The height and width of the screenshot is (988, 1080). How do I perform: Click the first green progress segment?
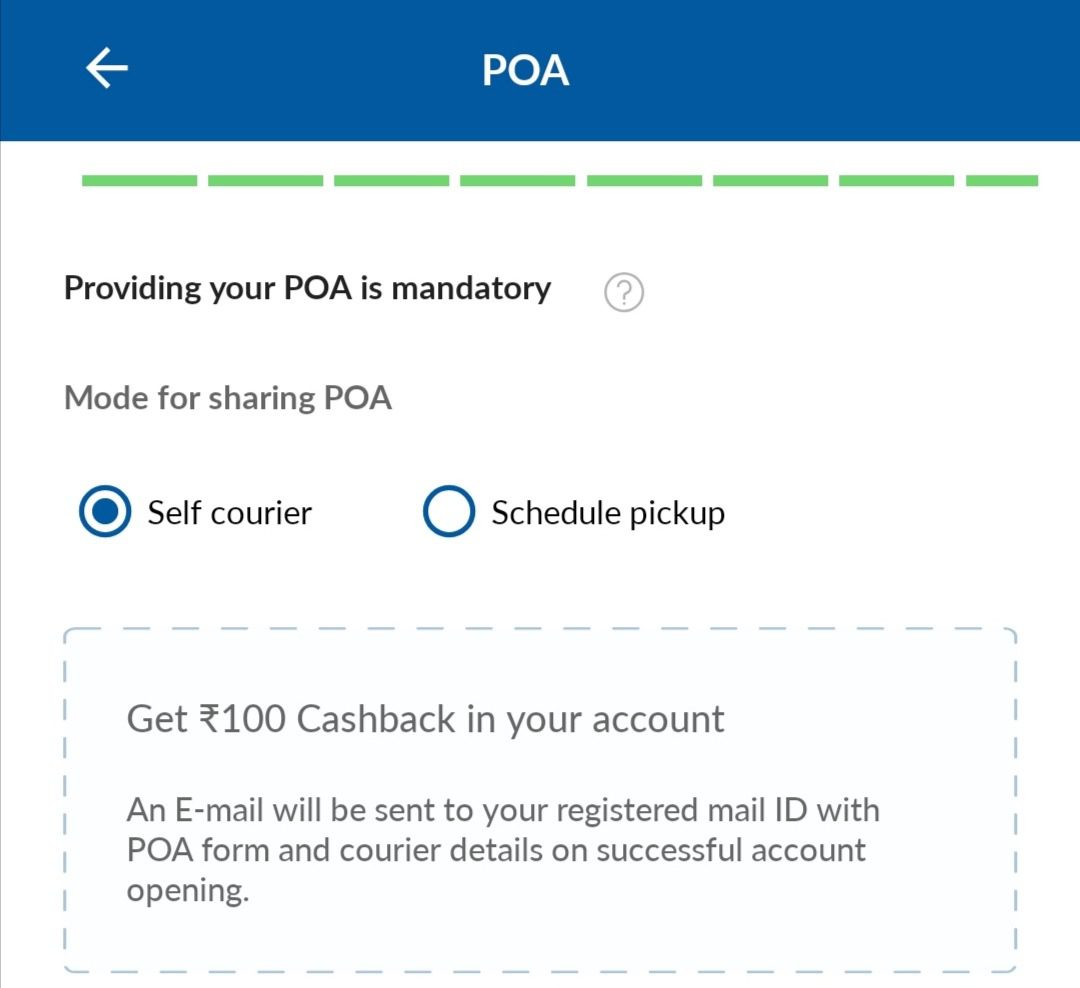(x=139, y=181)
